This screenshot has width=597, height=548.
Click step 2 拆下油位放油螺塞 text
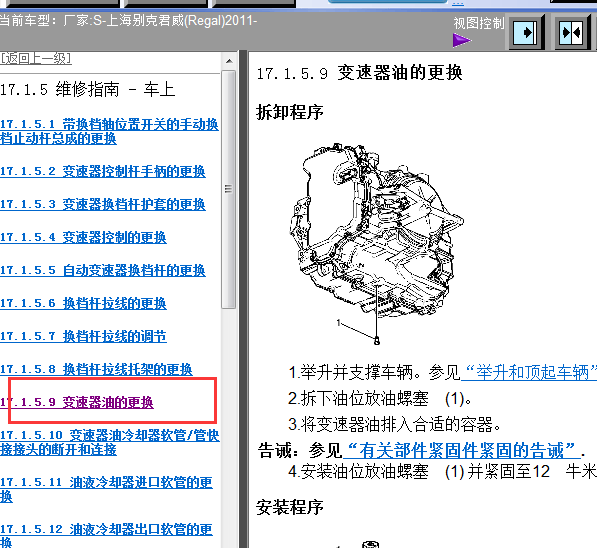click(x=380, y=399)
